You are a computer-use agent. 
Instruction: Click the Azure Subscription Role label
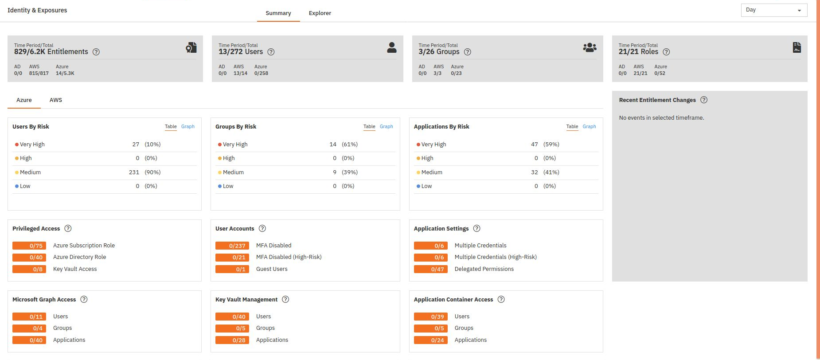point(84,245)
